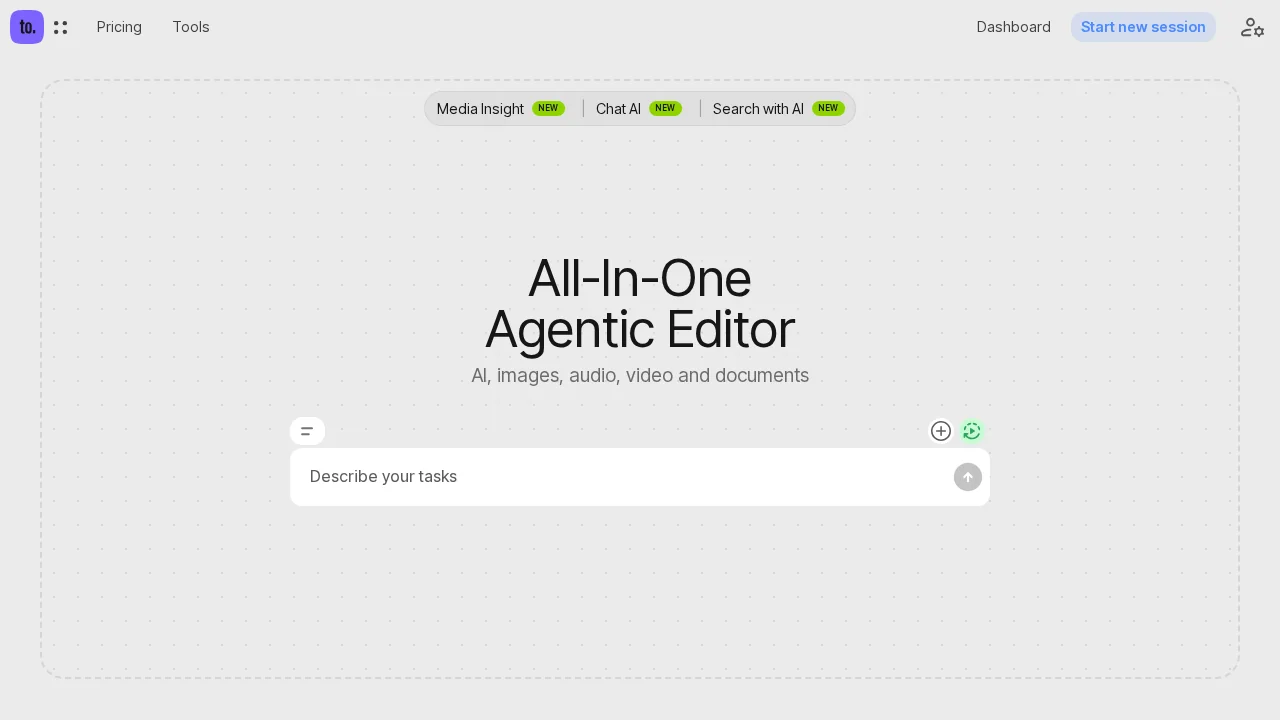Image resolution: width=1280 pixels, height=720 pixels.
Task: Submit with the circular send arrow icon
Action: 967,477
